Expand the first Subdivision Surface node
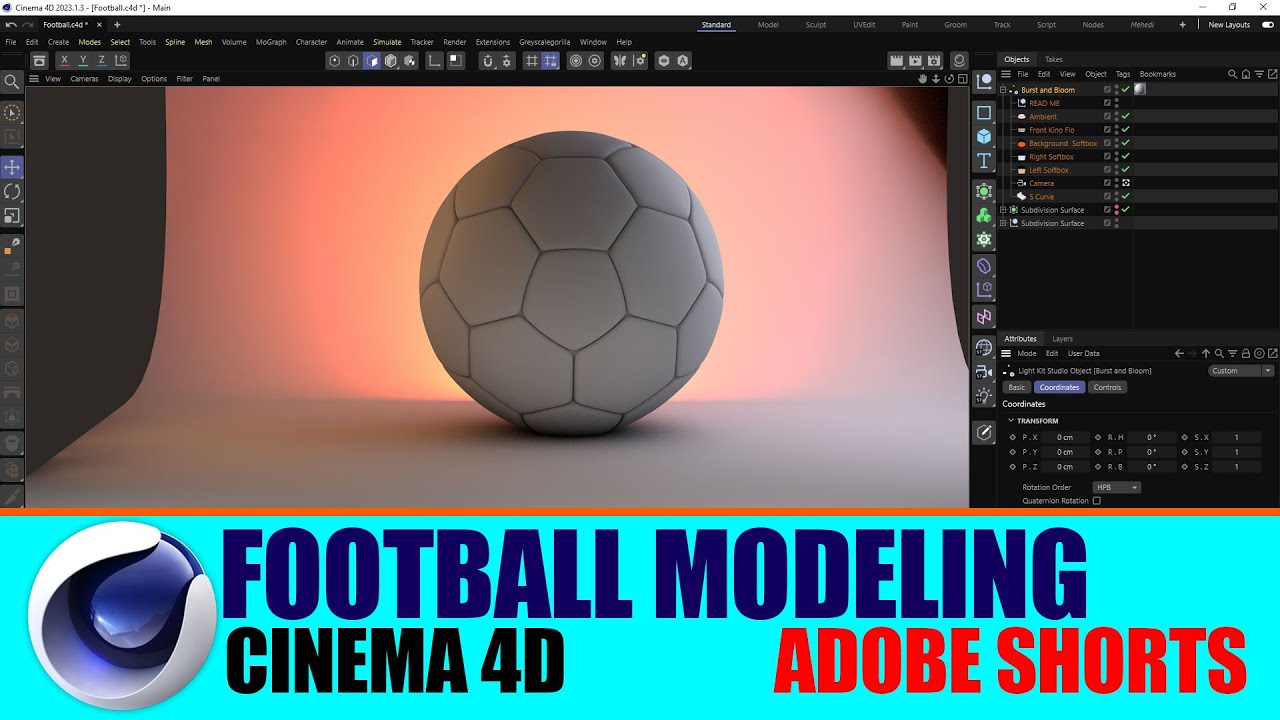Image resolution: width=1280 pixels, height=720 pixels. pos(1003,210)
